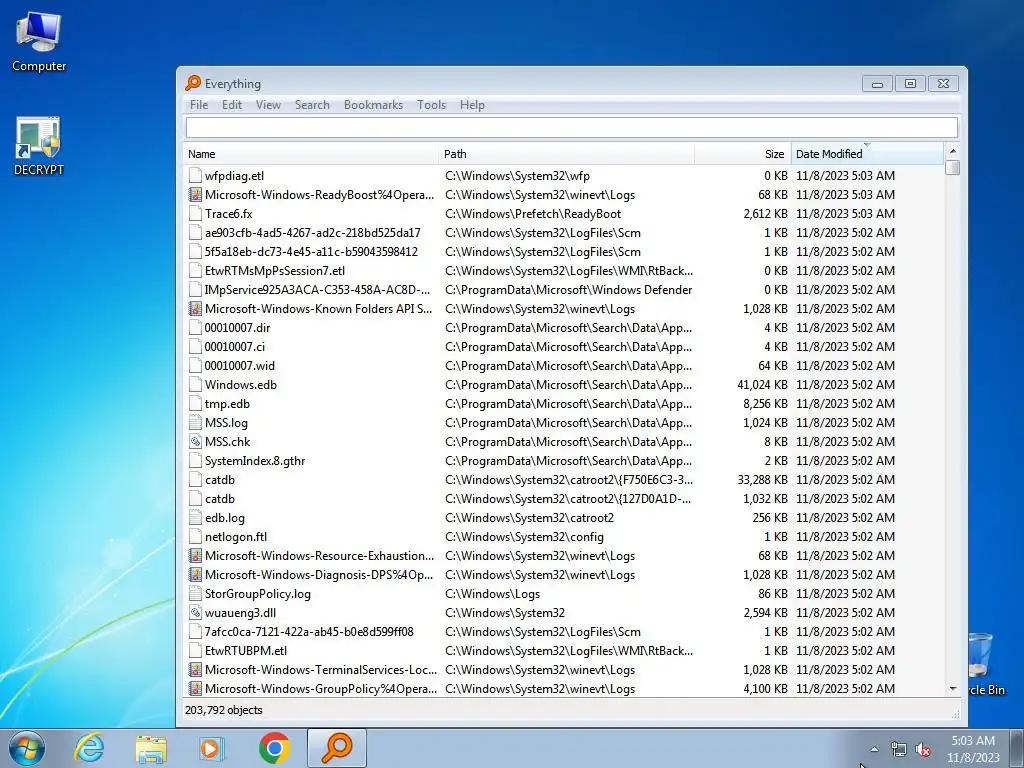
Task: Select the wfpdiag.etl file icon
Action: [195, 176]
